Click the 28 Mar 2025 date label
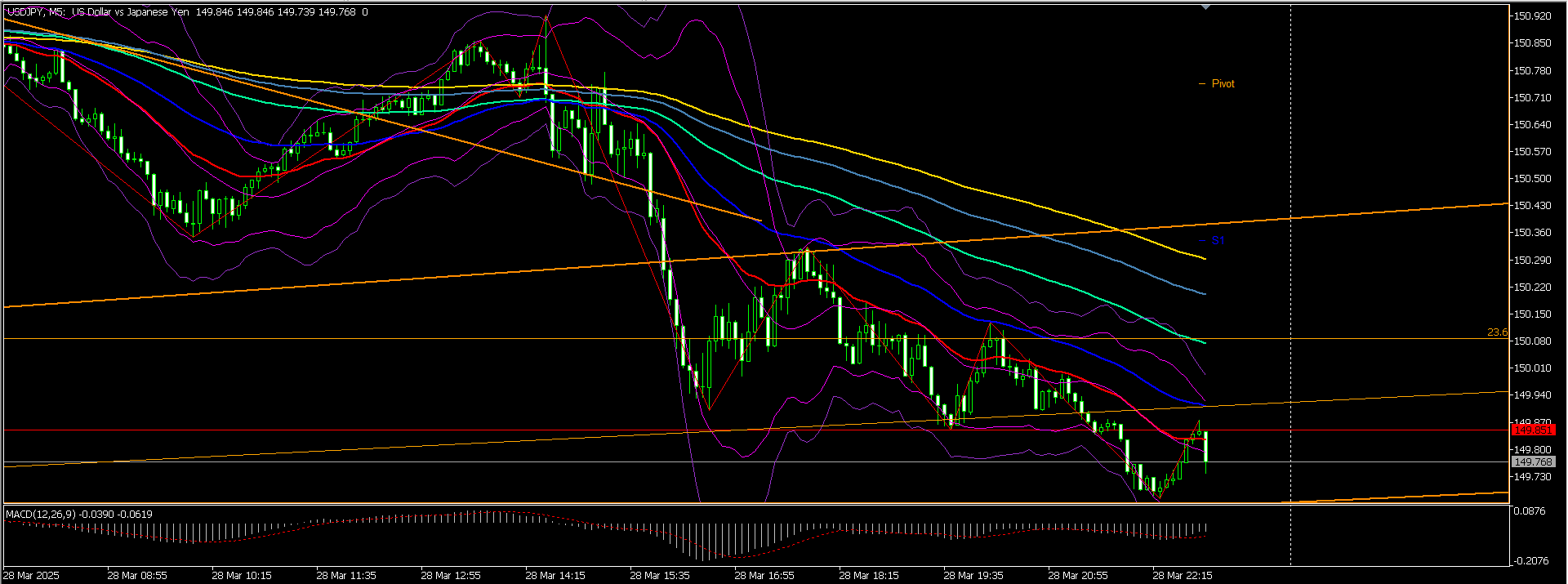Screen dimensions: 1568x584 tap(33, 576)
